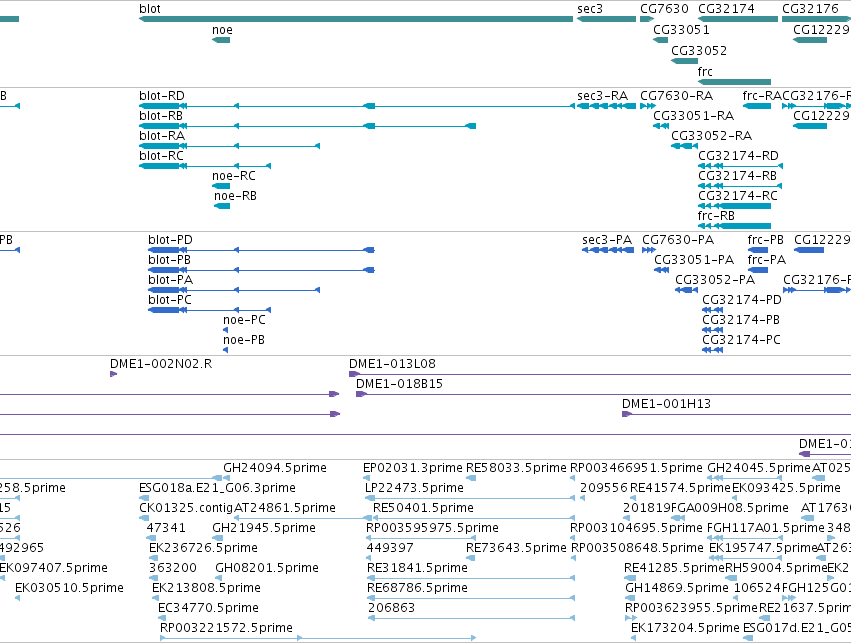Image resolution: width=851 pixels, height=643 pixels.
Task: Select CG7630-RA transcript label
Action: (x=676, y=96)
